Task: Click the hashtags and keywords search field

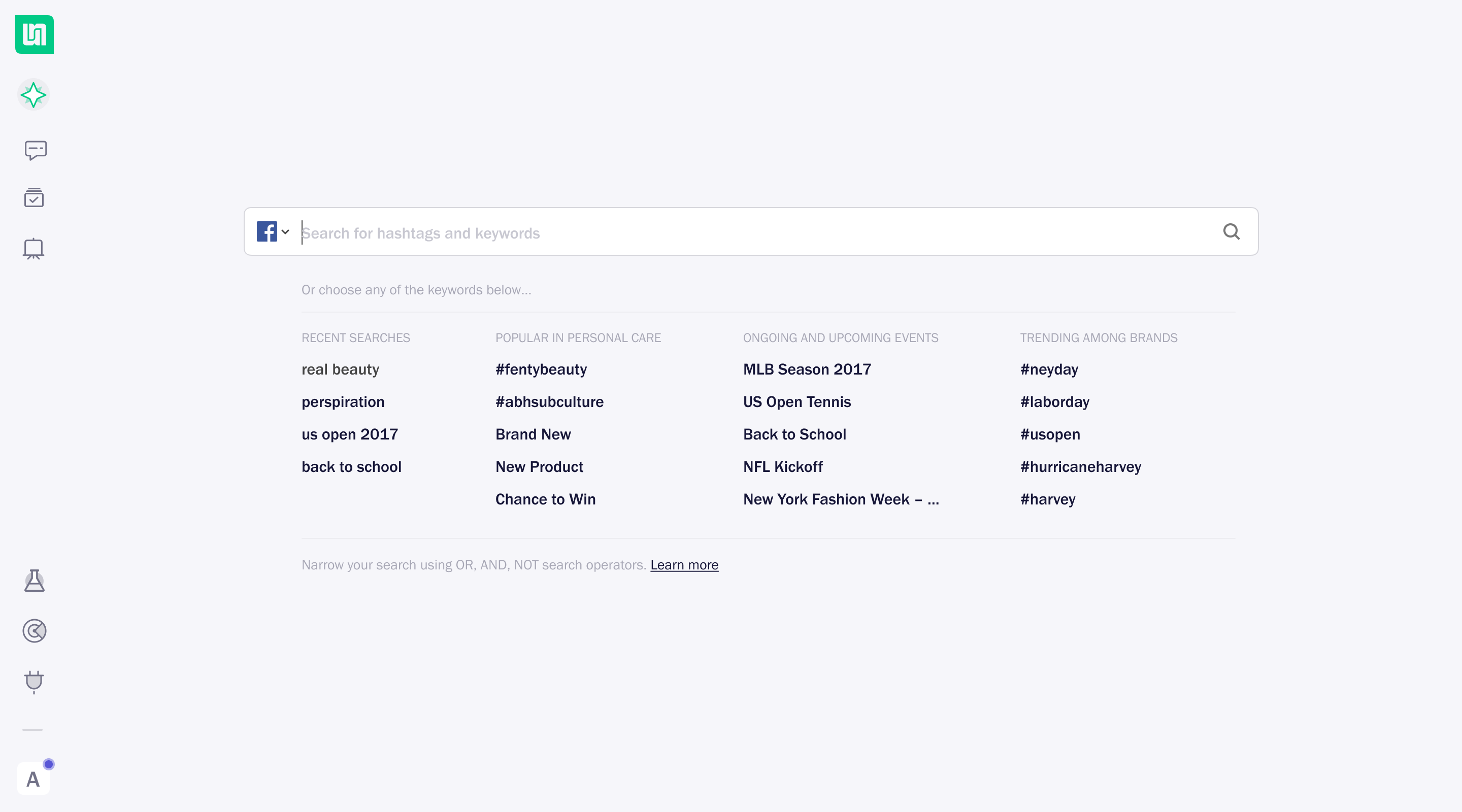Action: (738, 232)
